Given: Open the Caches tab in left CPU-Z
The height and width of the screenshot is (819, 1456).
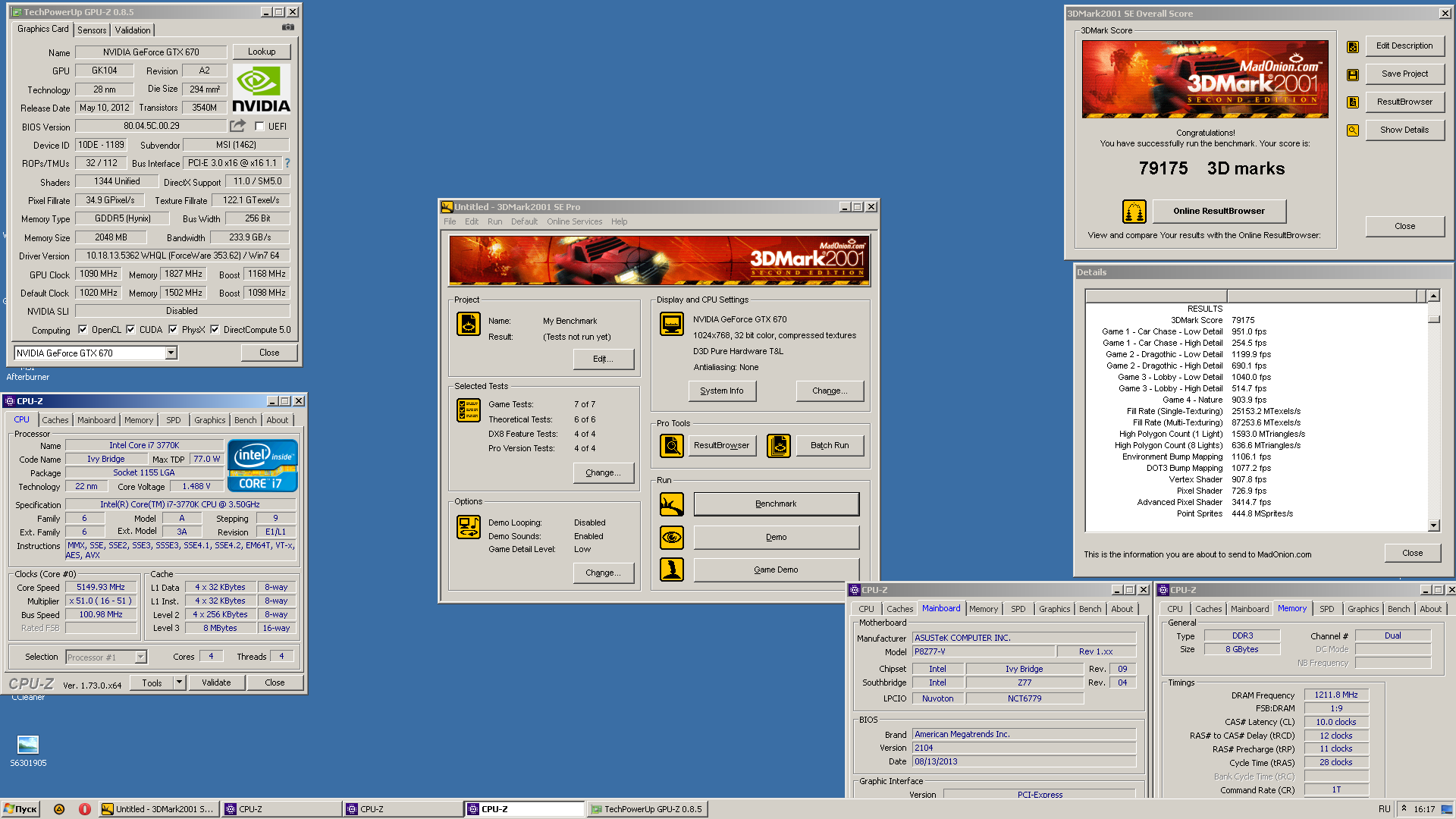Looking at the screenshot, I should click(x=55, y=420).
